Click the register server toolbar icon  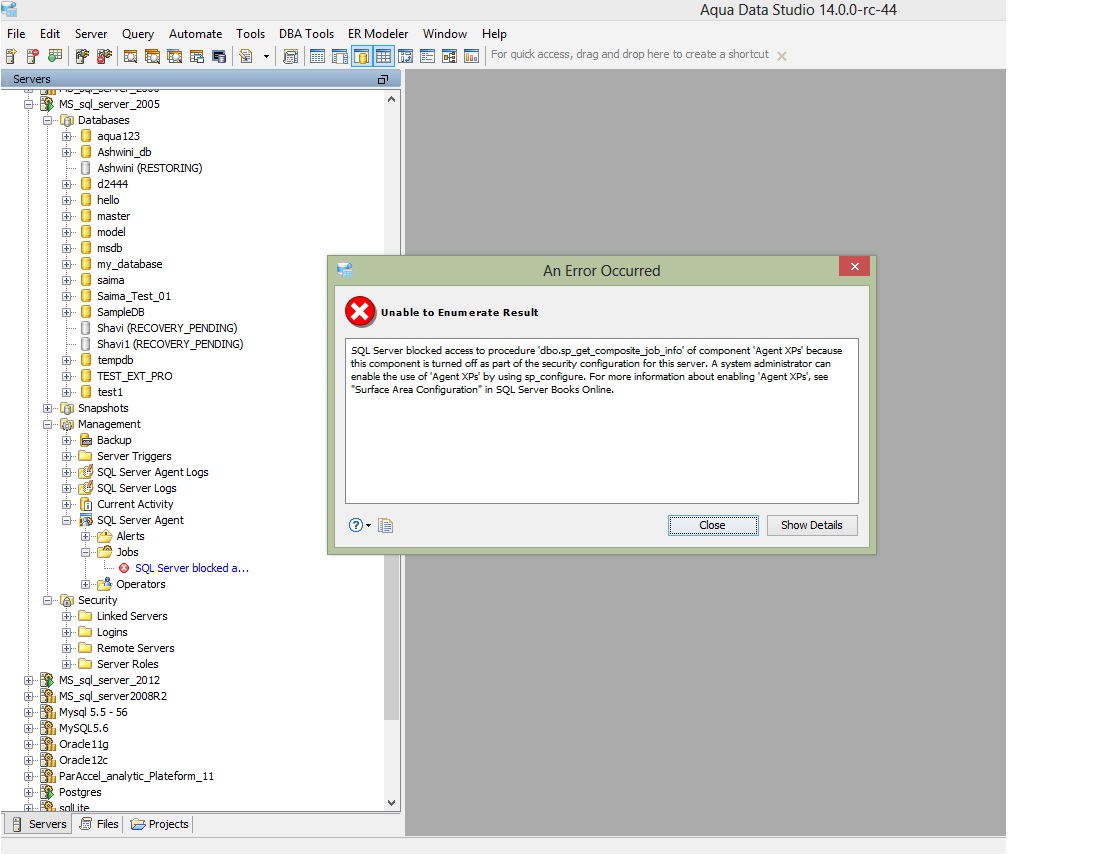[11, 56]
